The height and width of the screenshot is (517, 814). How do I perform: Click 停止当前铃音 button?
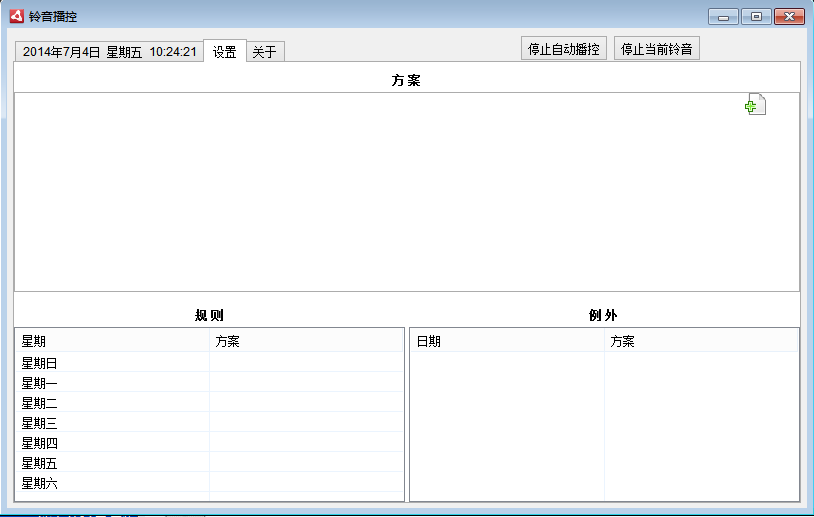click(x=657, y=49)
